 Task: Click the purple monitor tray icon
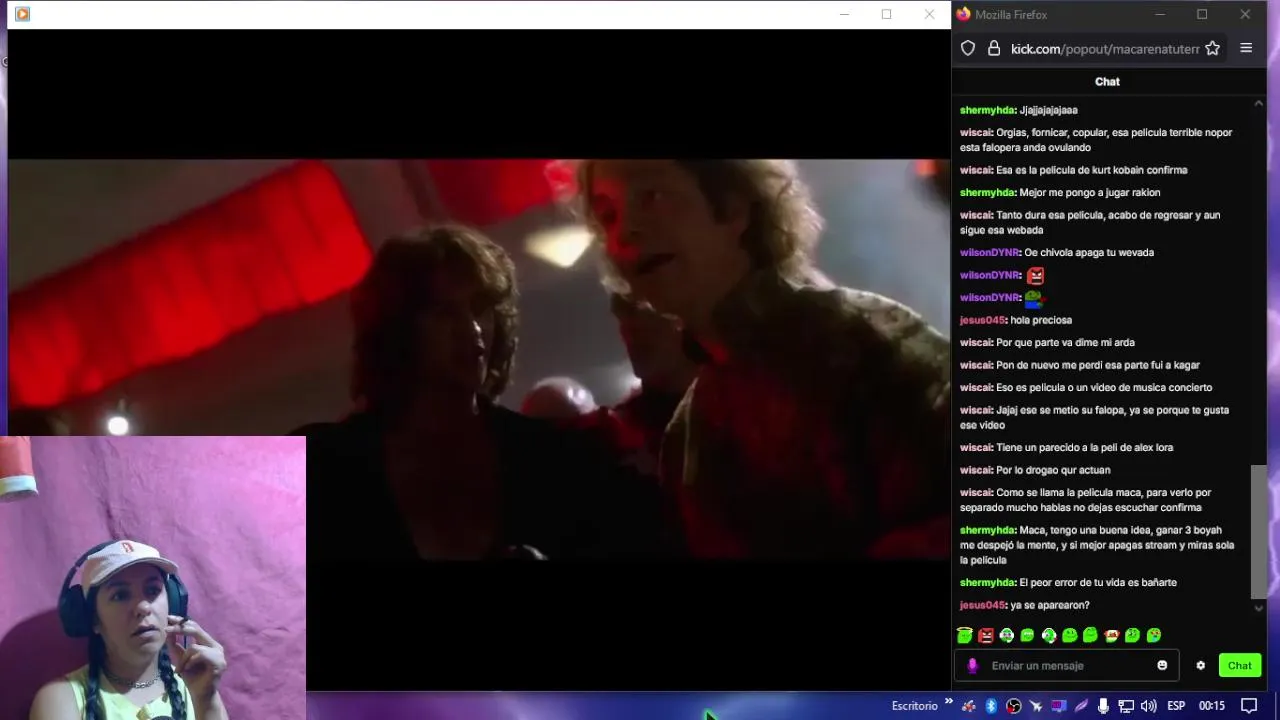pyautogui.click(x=1058, y=706)
